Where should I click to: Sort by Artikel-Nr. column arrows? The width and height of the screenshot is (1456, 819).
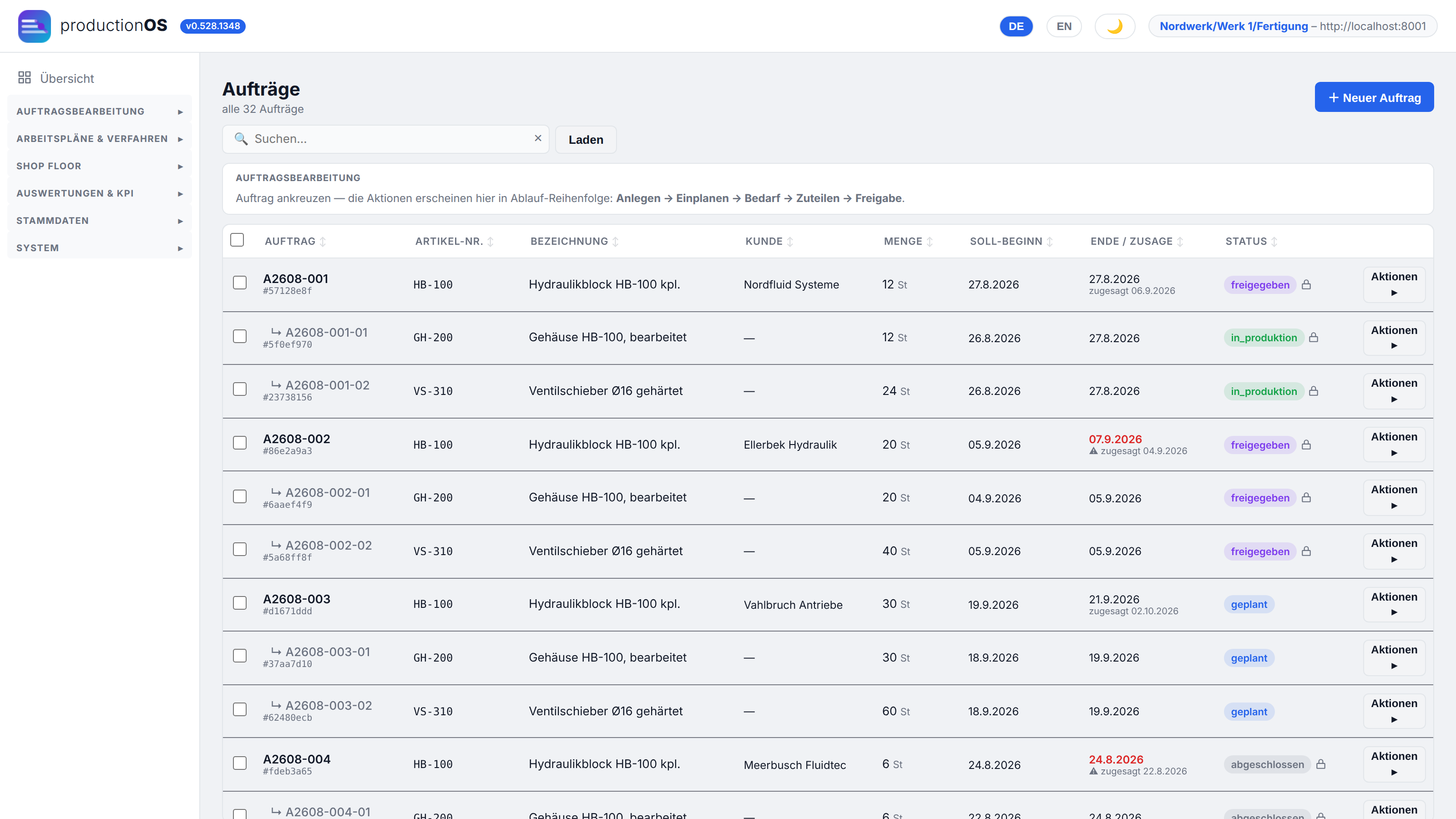coord(490,242)
